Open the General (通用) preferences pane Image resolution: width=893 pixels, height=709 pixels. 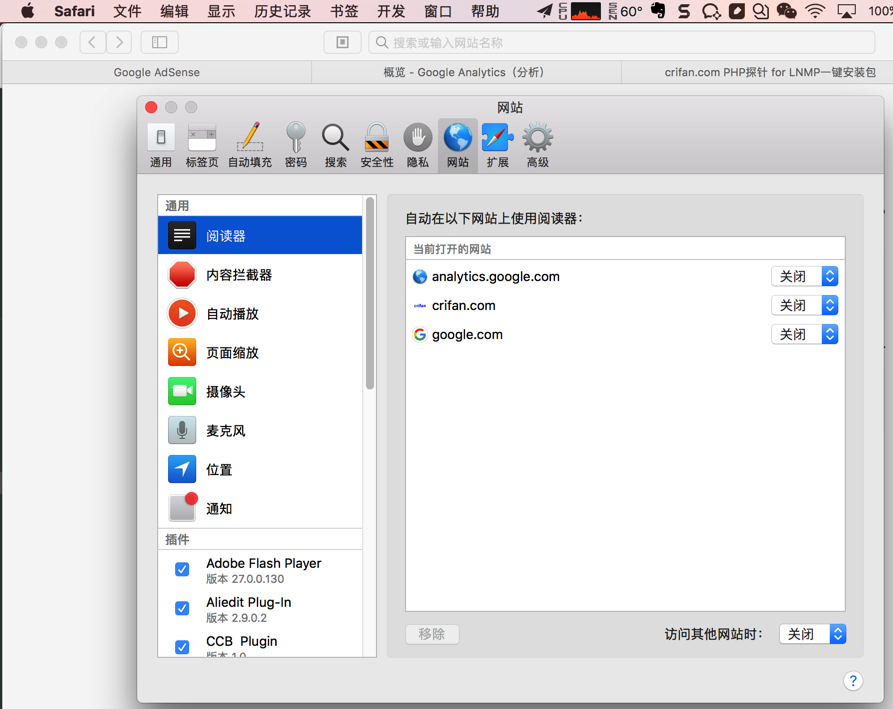[x=161, y=146]
